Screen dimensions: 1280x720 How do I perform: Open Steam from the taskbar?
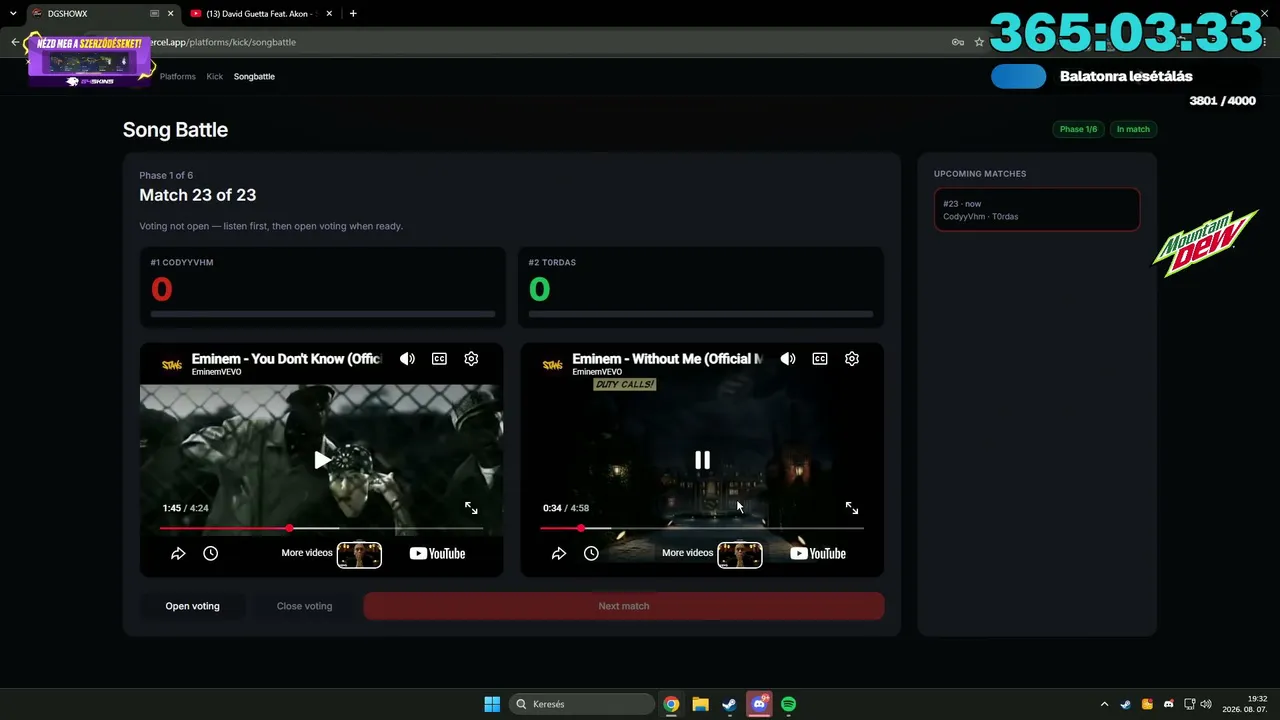point(730,704)
